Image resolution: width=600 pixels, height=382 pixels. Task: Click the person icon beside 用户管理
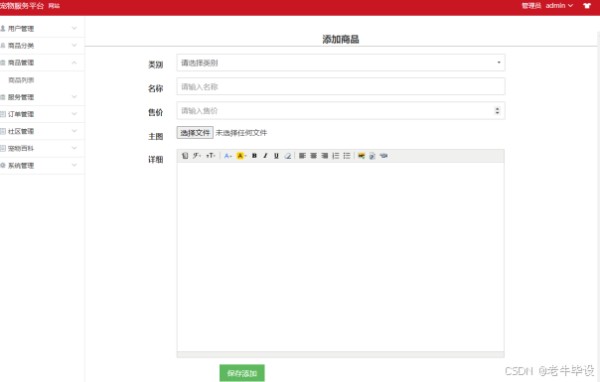coord(3,28)
